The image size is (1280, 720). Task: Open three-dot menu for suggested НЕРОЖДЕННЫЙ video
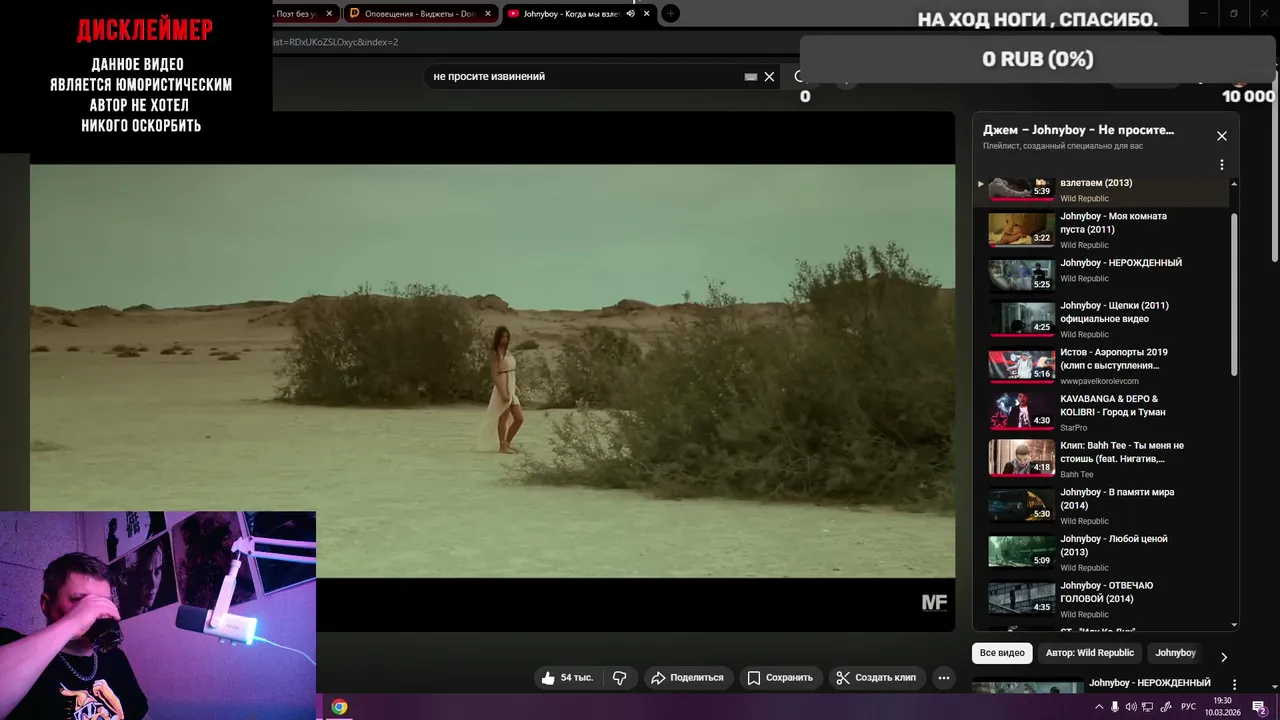point(1234,685)
